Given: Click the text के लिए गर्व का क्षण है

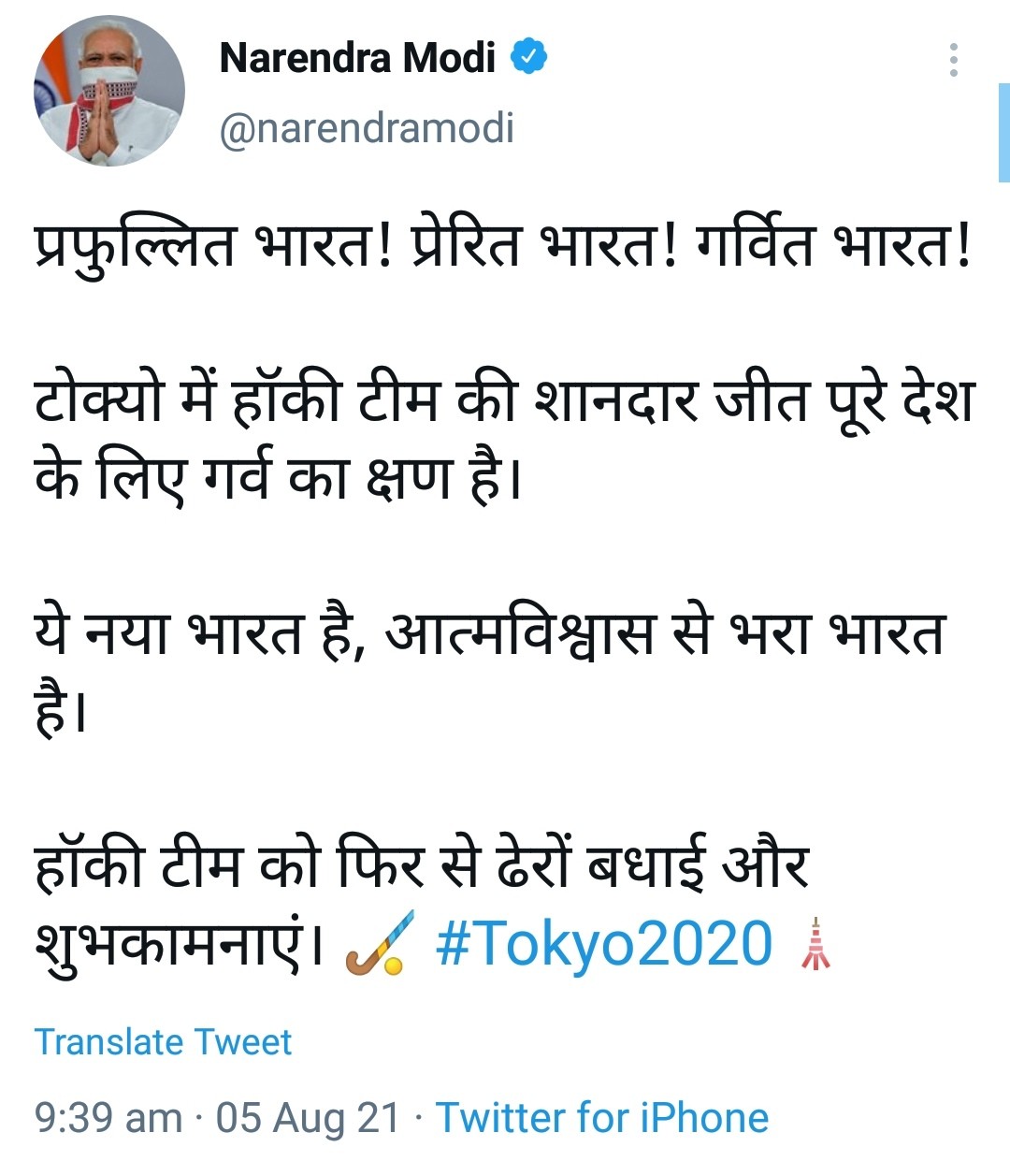Looking at the screenshot, I should pyautogui.click(x=277, y=478).
